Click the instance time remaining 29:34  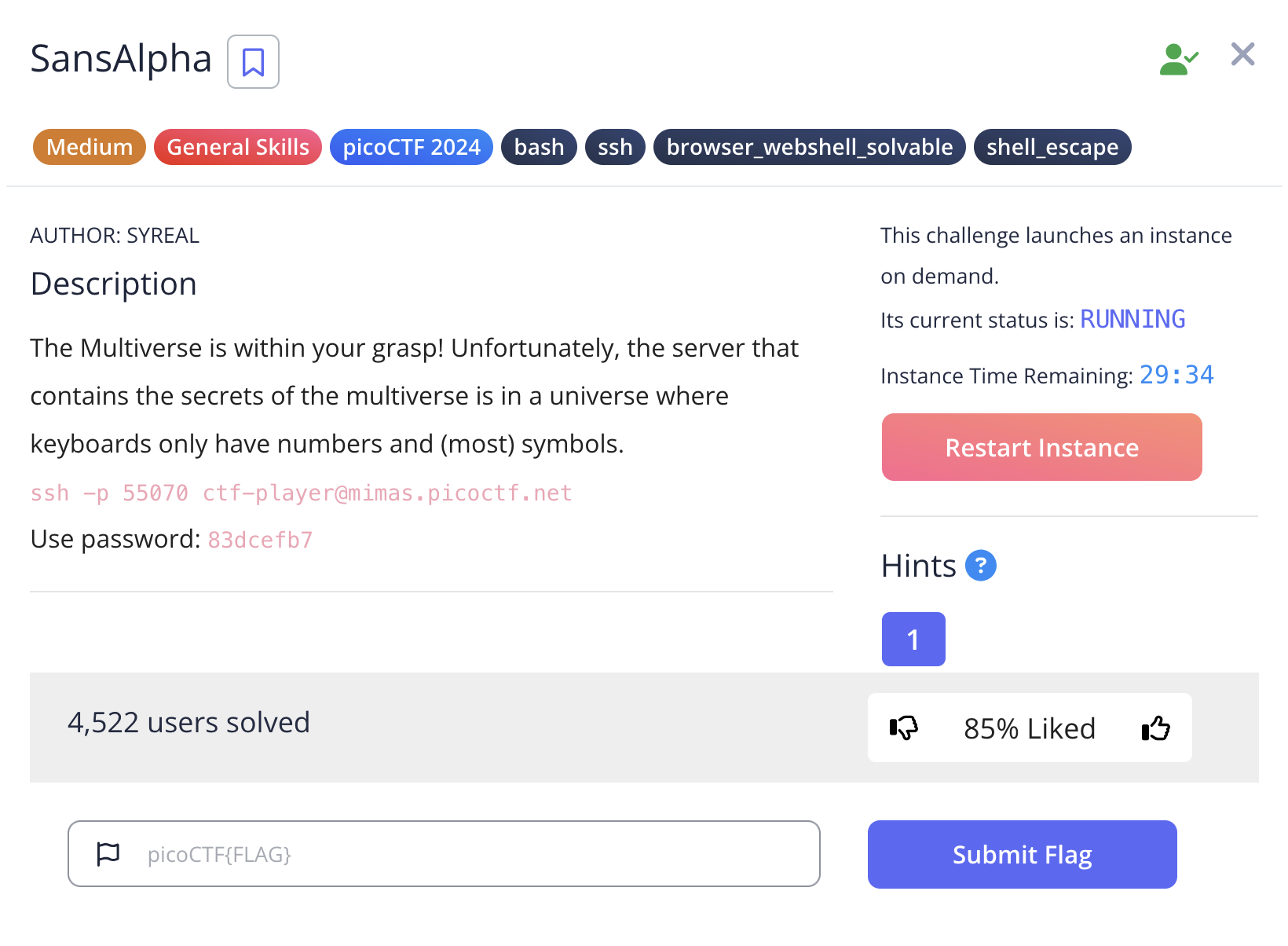pyautogui.click(x=1176, y=375)
